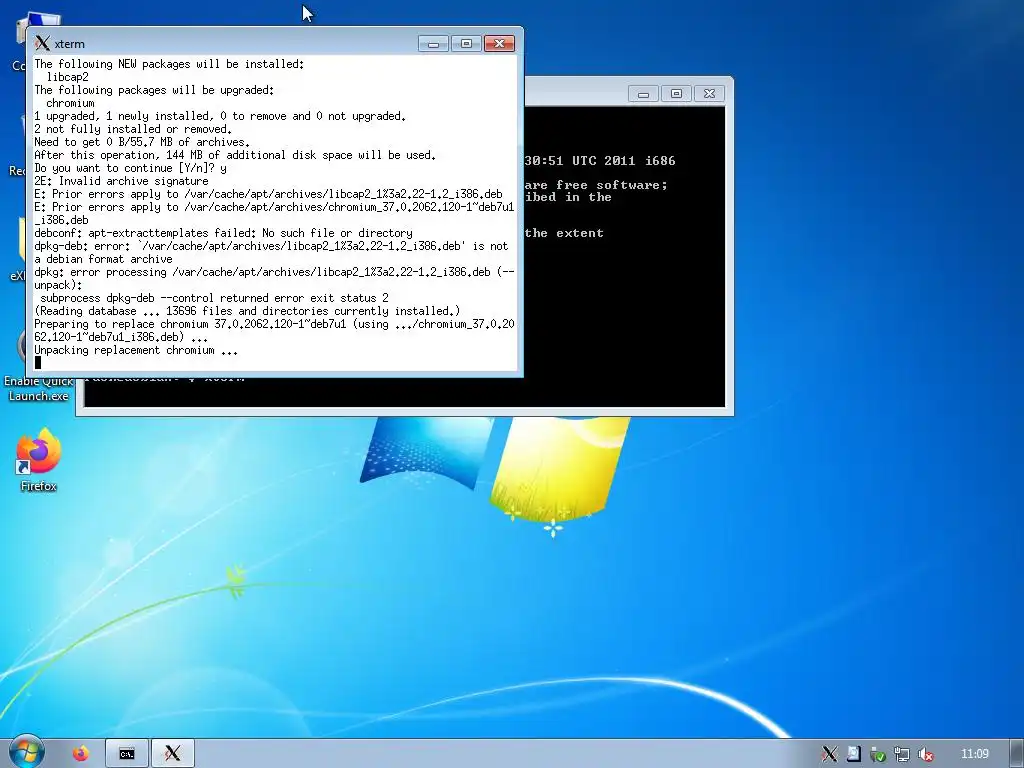Click the 'libcap2' package name line
Viewport: 1024px width, 768px height.
[67, 77]
